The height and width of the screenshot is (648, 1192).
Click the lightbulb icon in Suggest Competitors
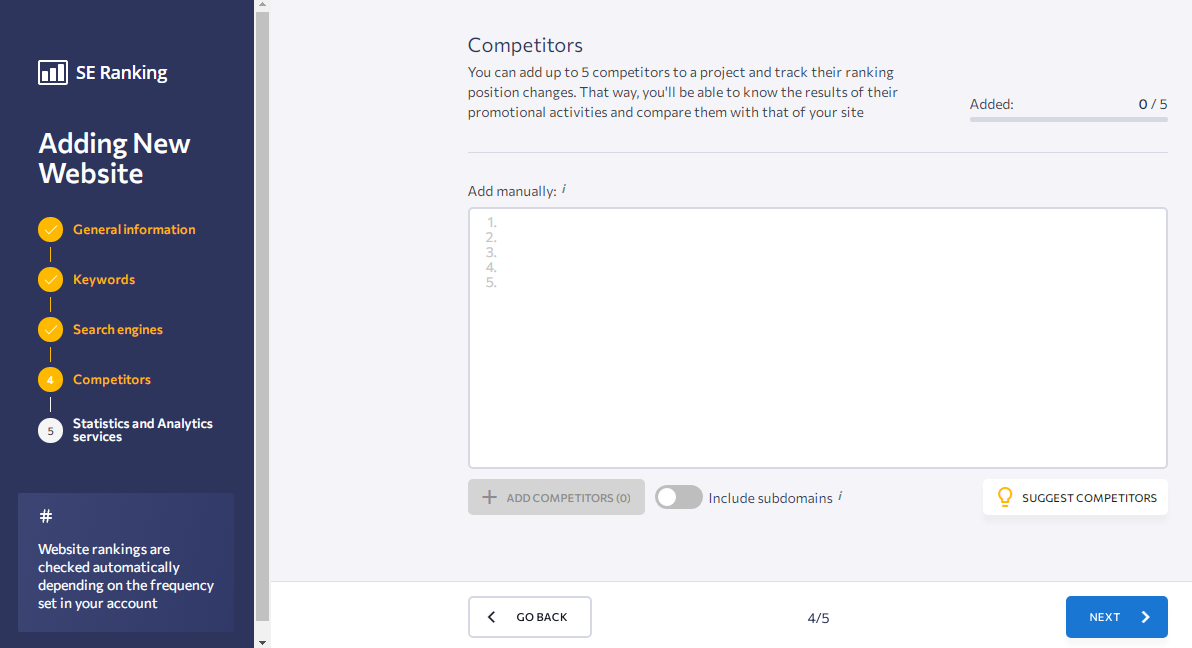1004,497
